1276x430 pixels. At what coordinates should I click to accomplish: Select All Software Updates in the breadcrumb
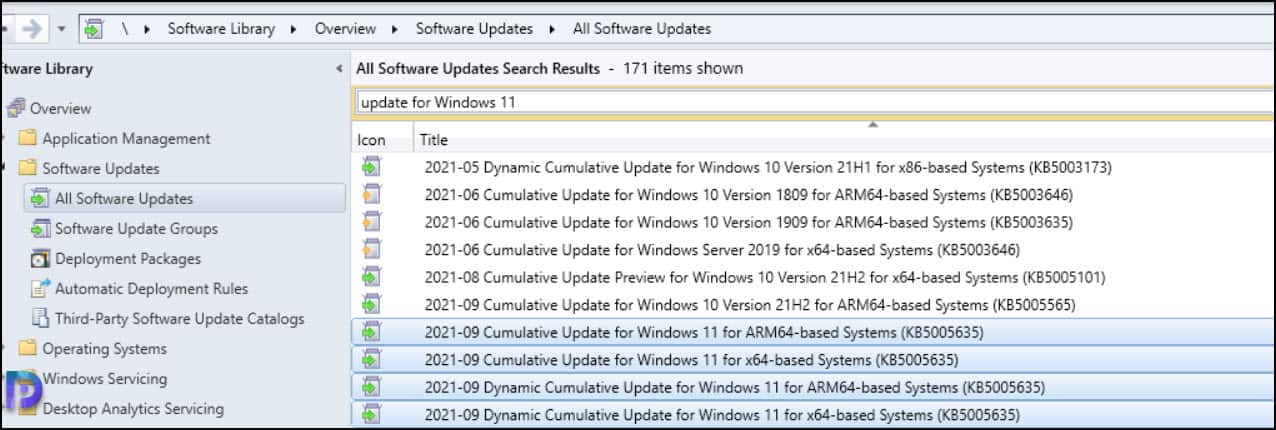642,29
